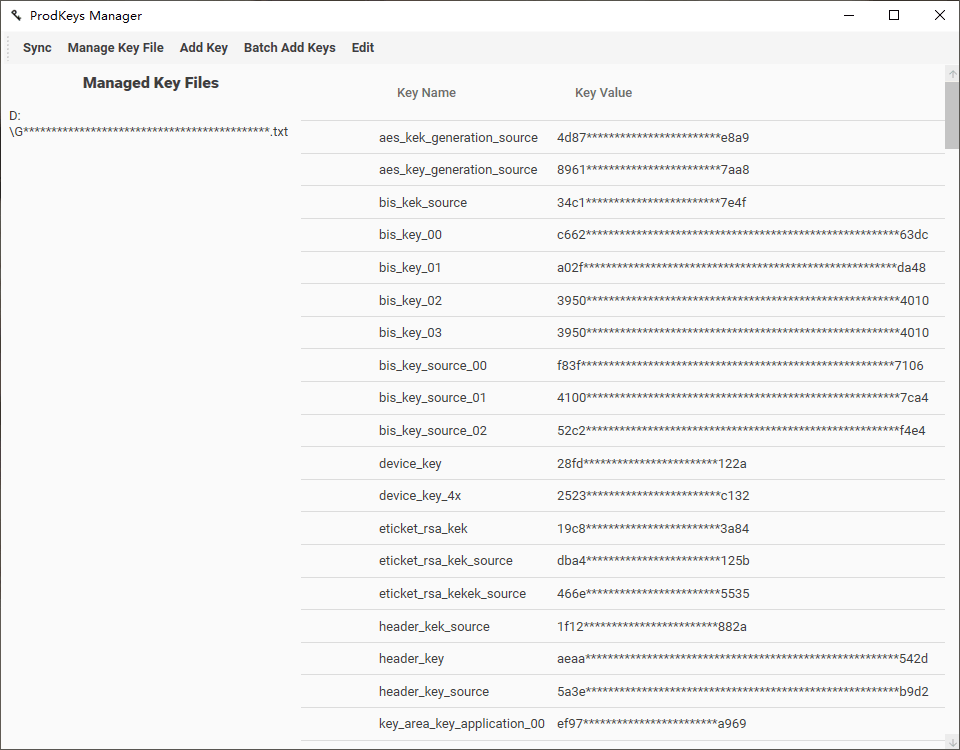Maximize the ProdKeys Manager window

coord(894,15)
